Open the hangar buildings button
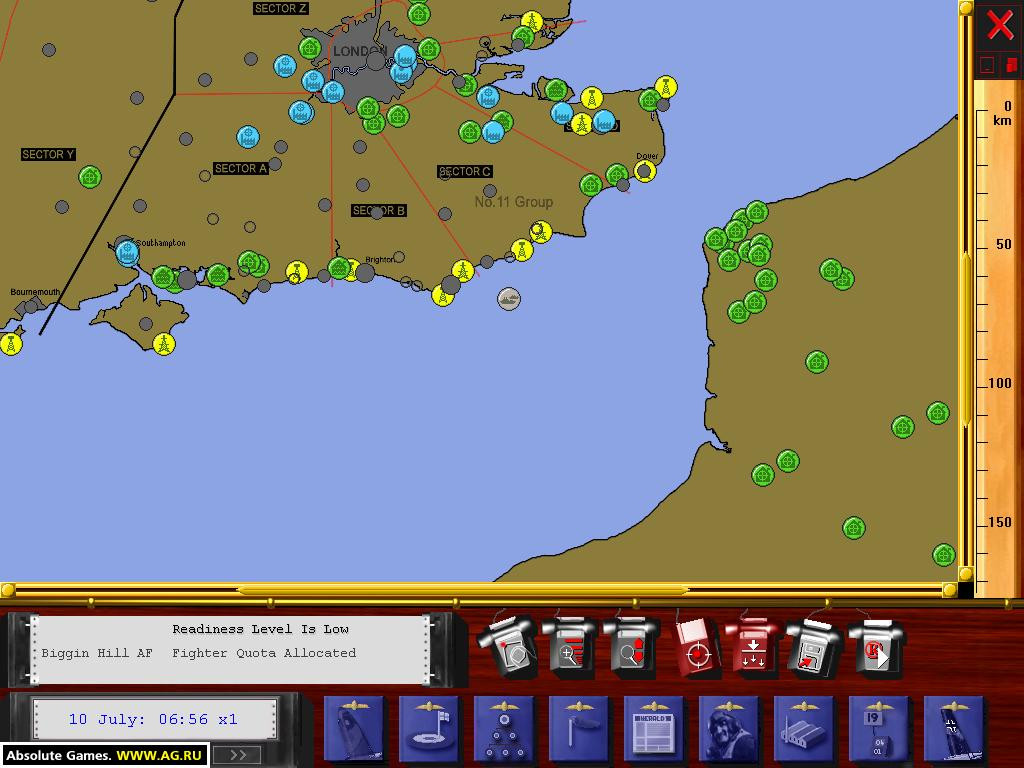Image resolution: width=1024 pixels, height=768 pixels. pos(805,729)
